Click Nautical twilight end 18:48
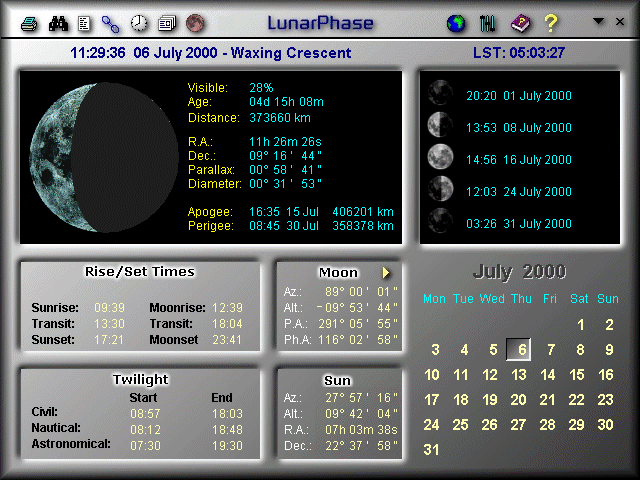The height and width of the screenshot is (480, 640). (227, 430)
